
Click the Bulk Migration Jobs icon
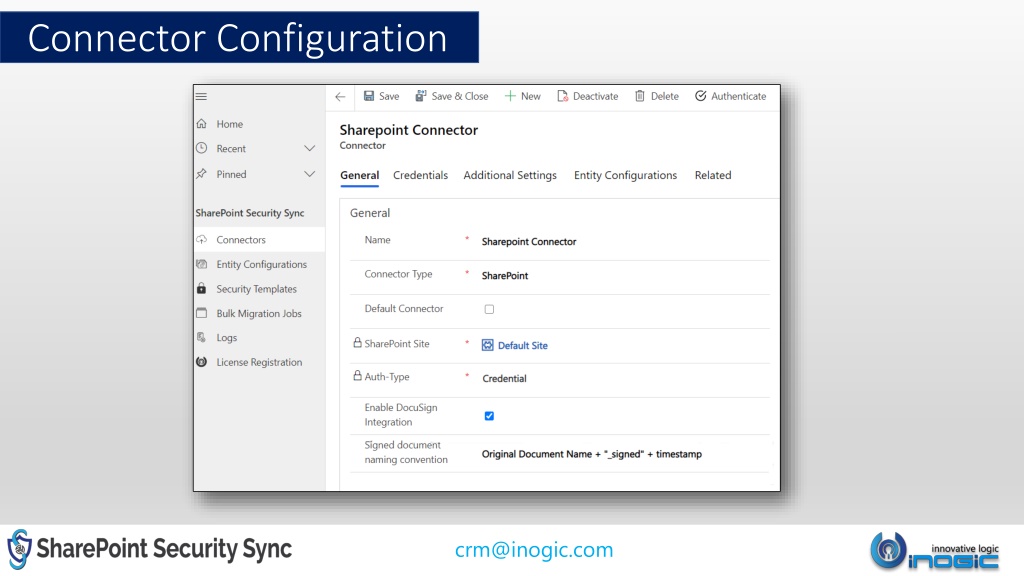coord(202,313)
